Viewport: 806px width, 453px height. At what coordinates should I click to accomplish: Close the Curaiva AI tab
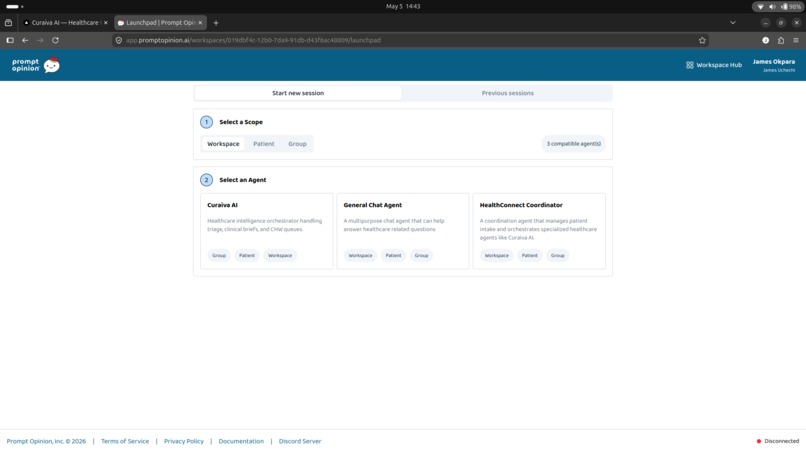[105, 23]
